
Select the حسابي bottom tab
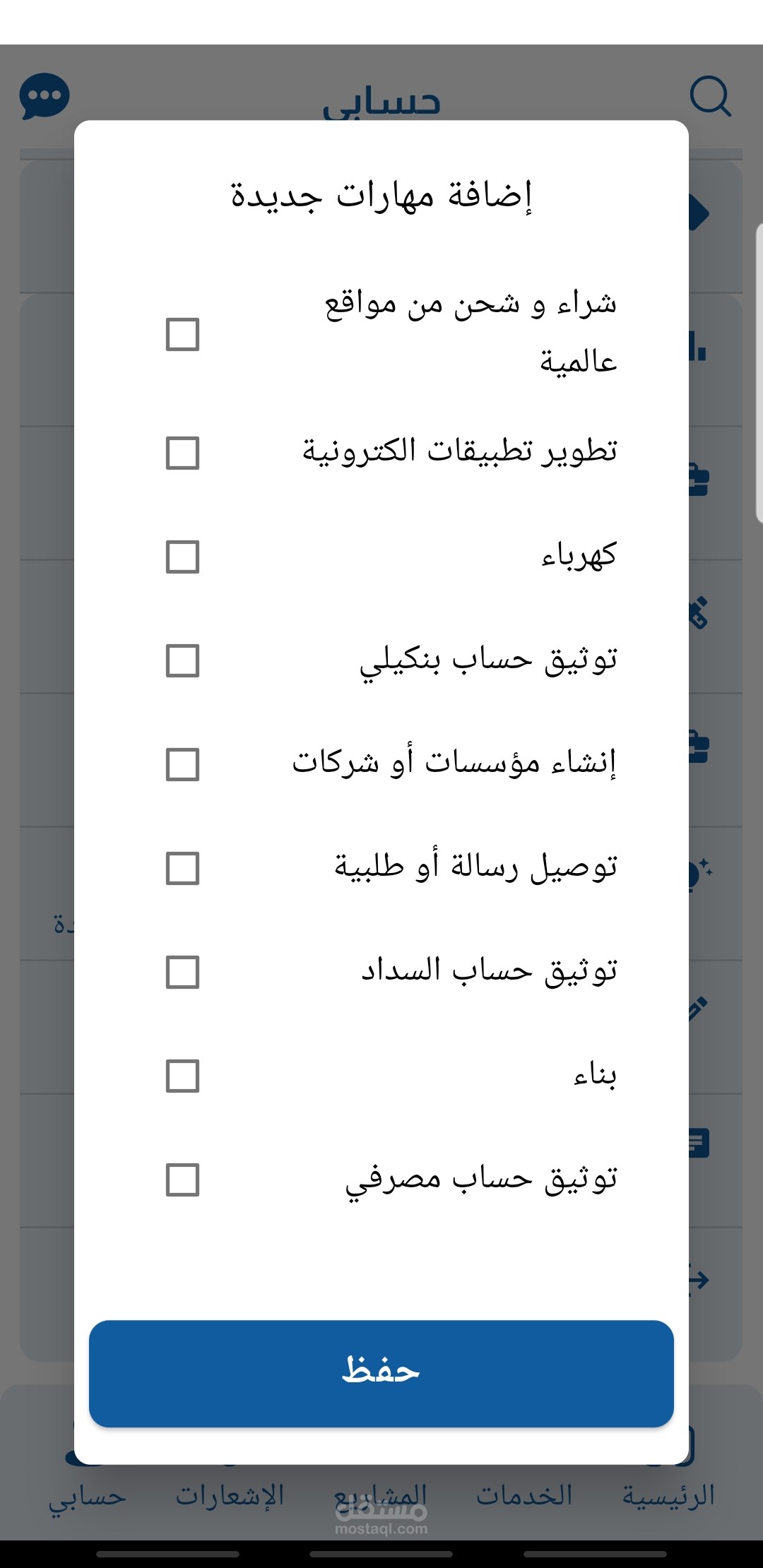click(x=87, y=1494)
